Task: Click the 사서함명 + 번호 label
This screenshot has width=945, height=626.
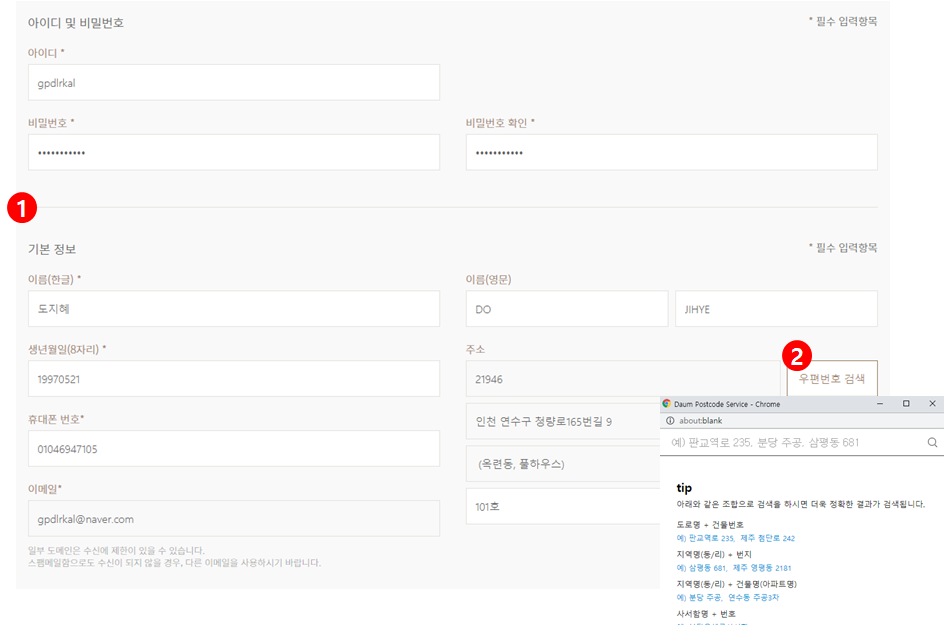Action: click(706, 614)
